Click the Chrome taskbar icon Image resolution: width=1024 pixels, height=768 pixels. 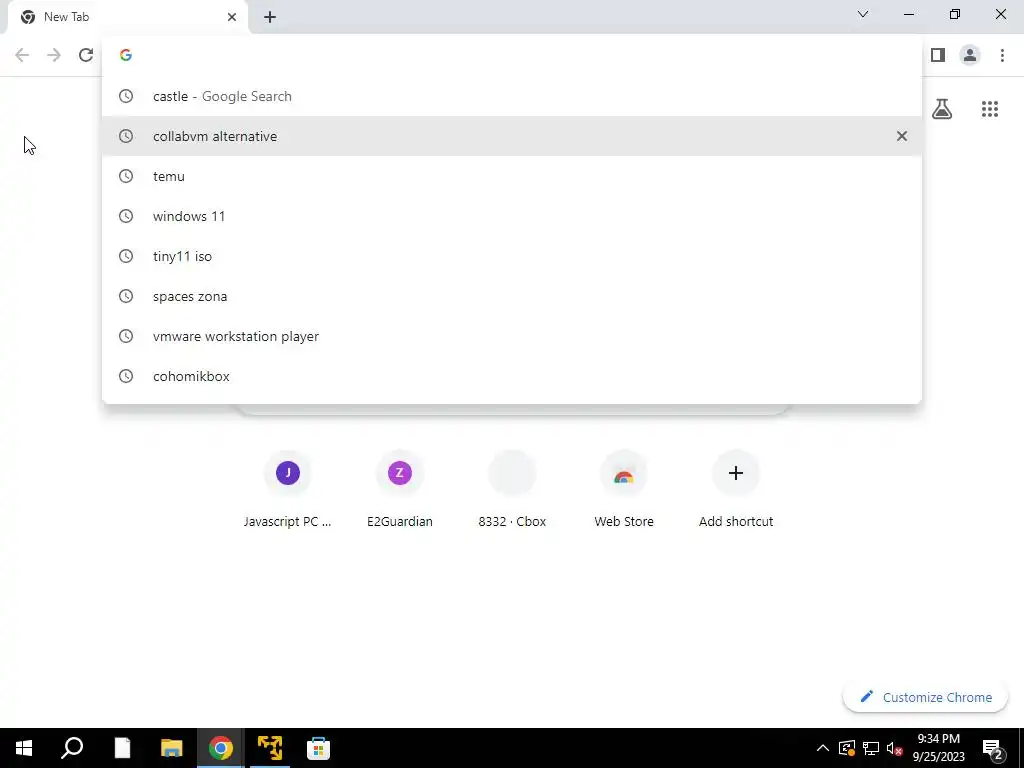pos(221,748)
